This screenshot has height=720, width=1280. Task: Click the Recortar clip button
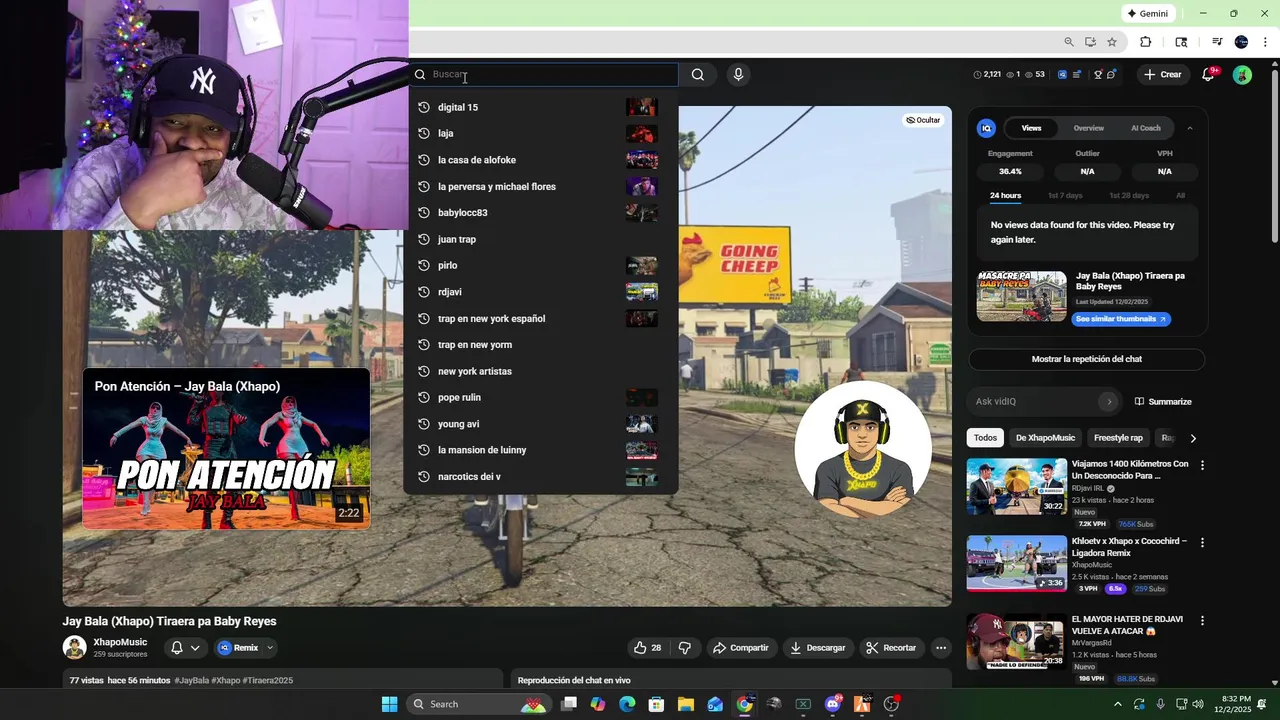click(x=891, y=648)
